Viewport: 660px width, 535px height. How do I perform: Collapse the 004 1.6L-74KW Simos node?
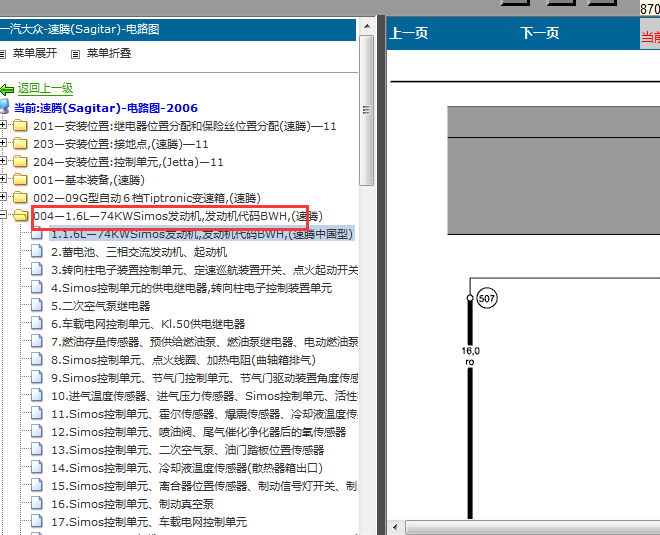point(3,215)
